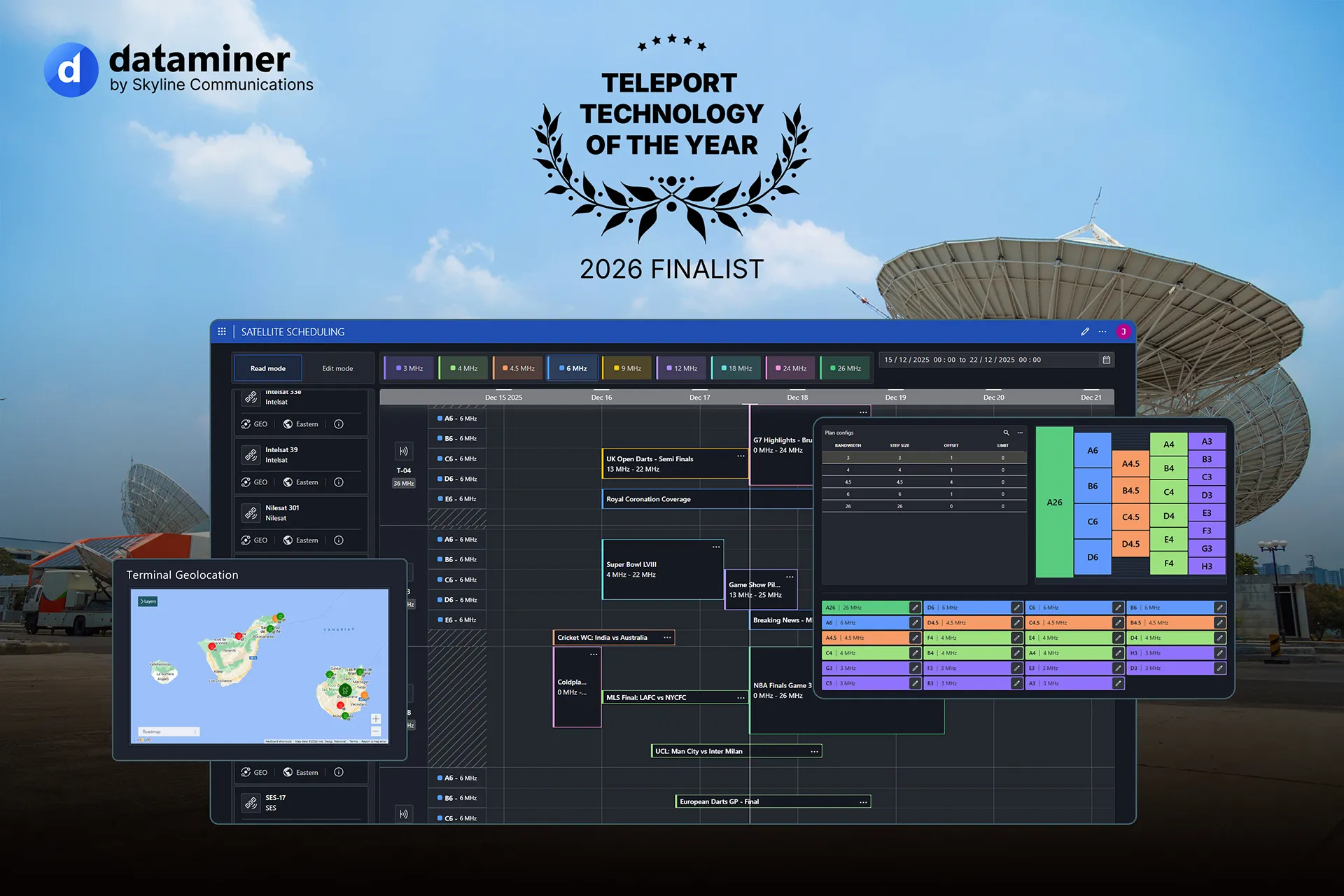This screenshot has width=1344, height=896.
Task: Edit the A3 3 MHz slot
Action: click(1118, 683)
